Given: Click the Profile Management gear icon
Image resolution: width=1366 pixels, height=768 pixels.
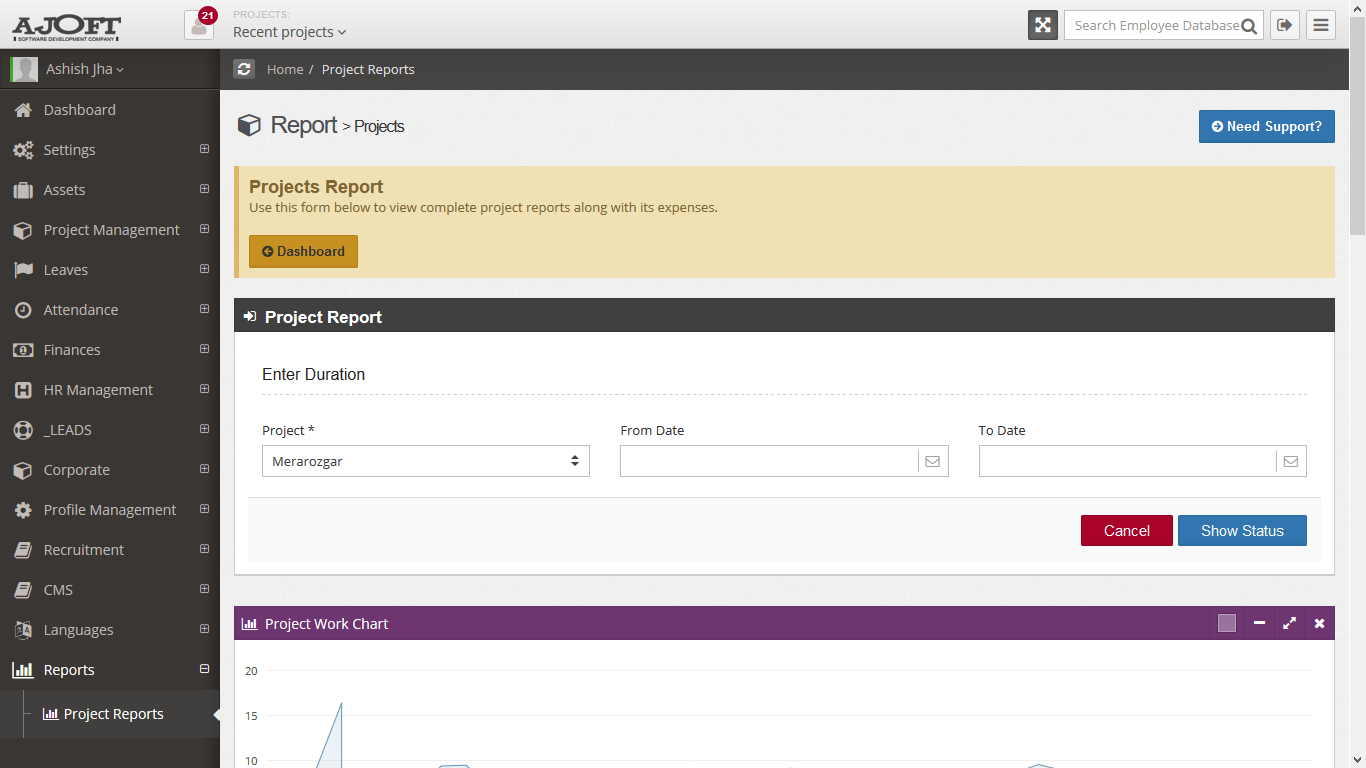Looking at the screenshot, I should coord(23,510).
